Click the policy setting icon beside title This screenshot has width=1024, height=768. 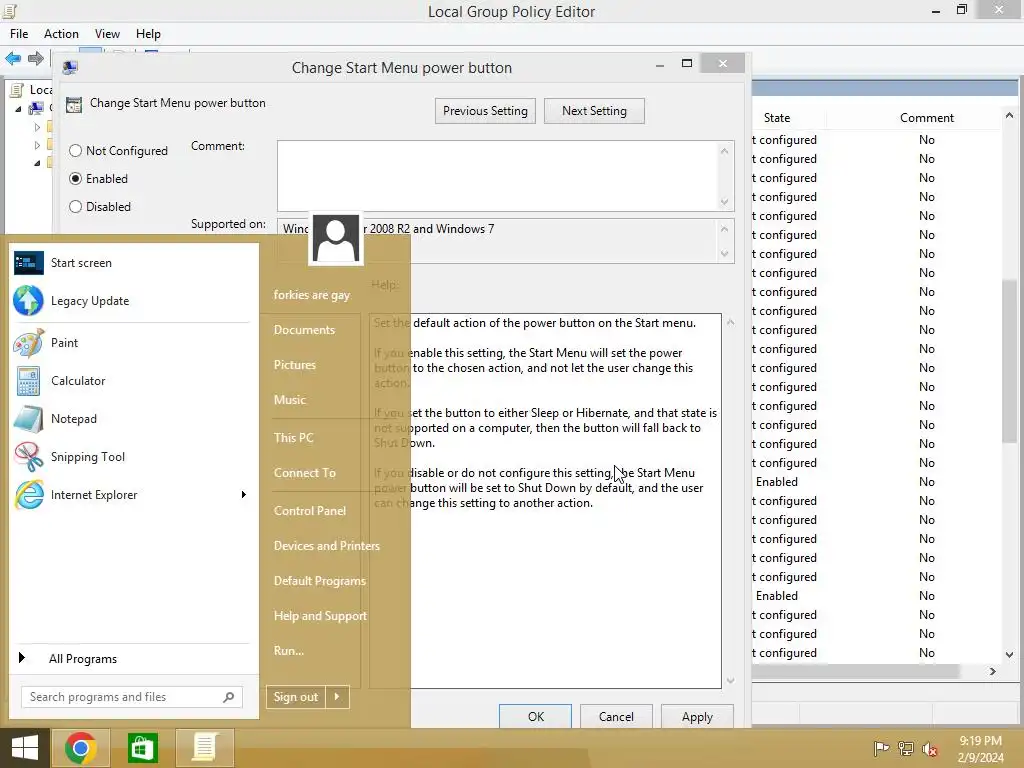point(74,104)
